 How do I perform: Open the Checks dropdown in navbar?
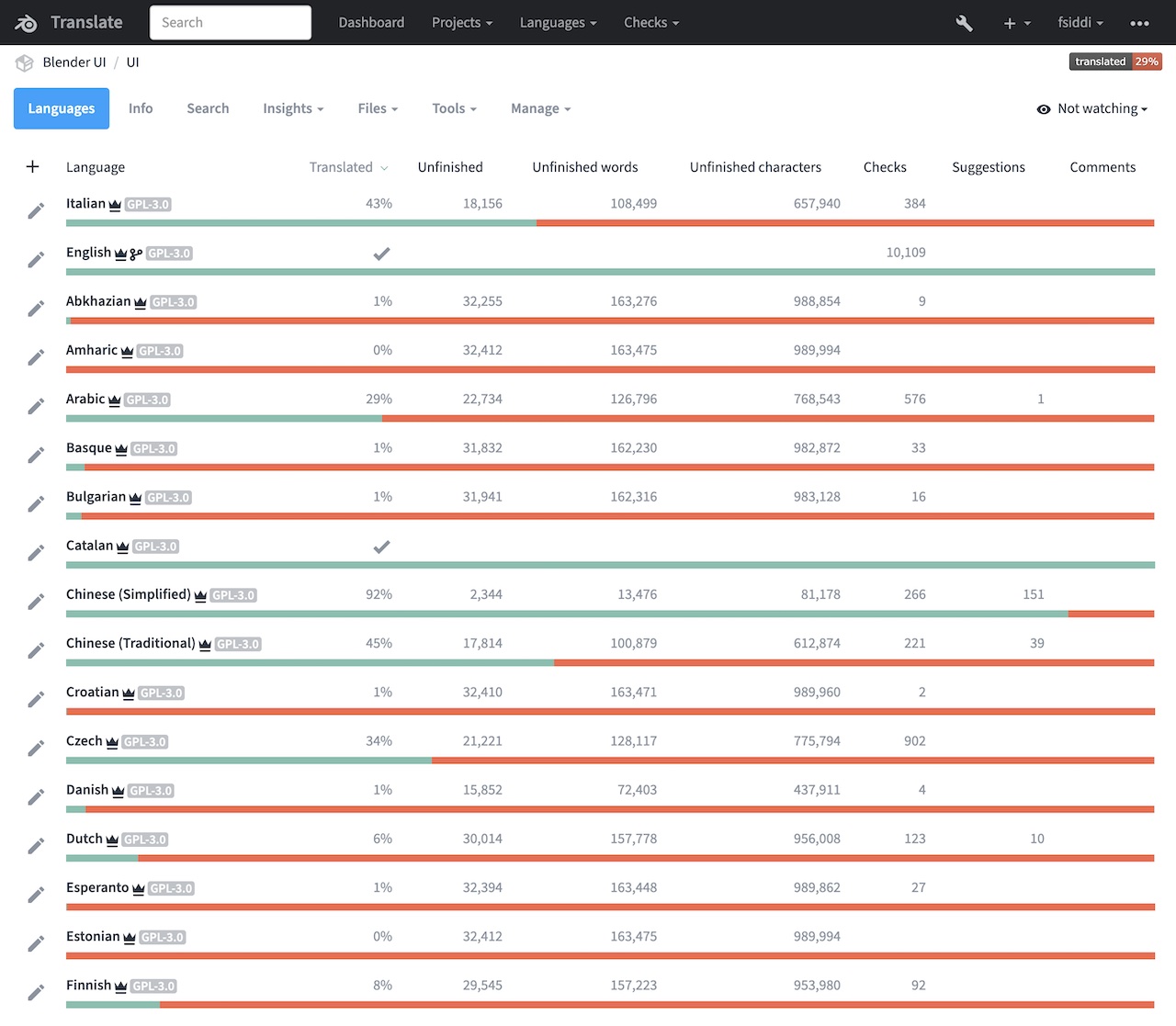tap(651, 23)
